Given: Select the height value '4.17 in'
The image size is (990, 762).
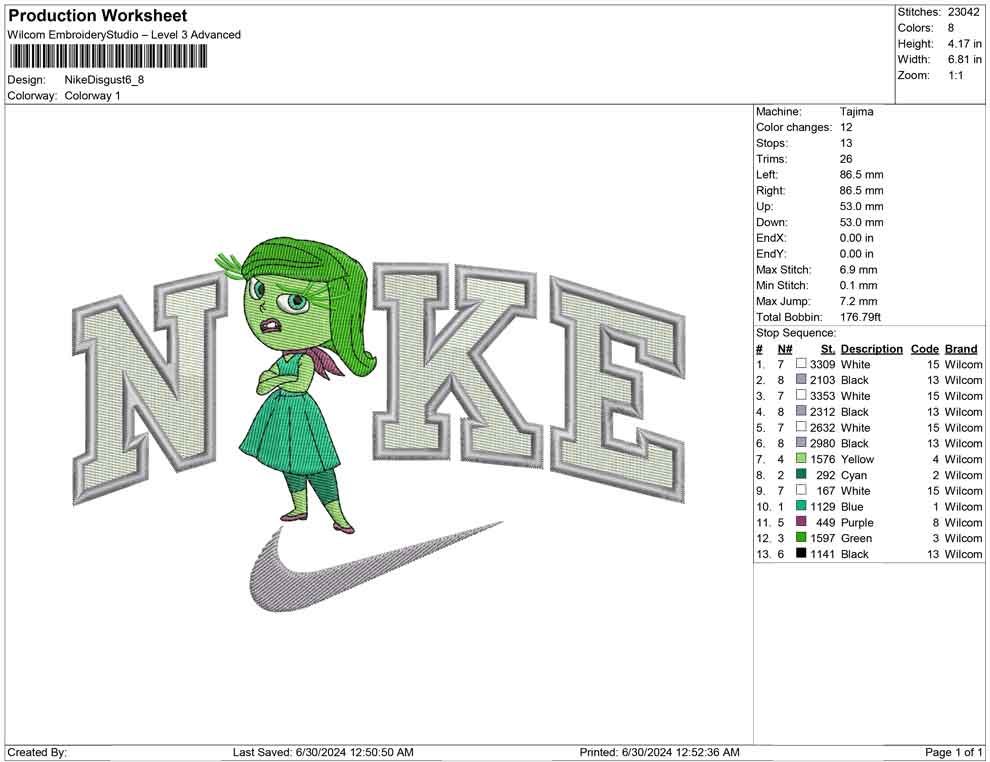Looking at the screenshot, I should coord(964,44).
